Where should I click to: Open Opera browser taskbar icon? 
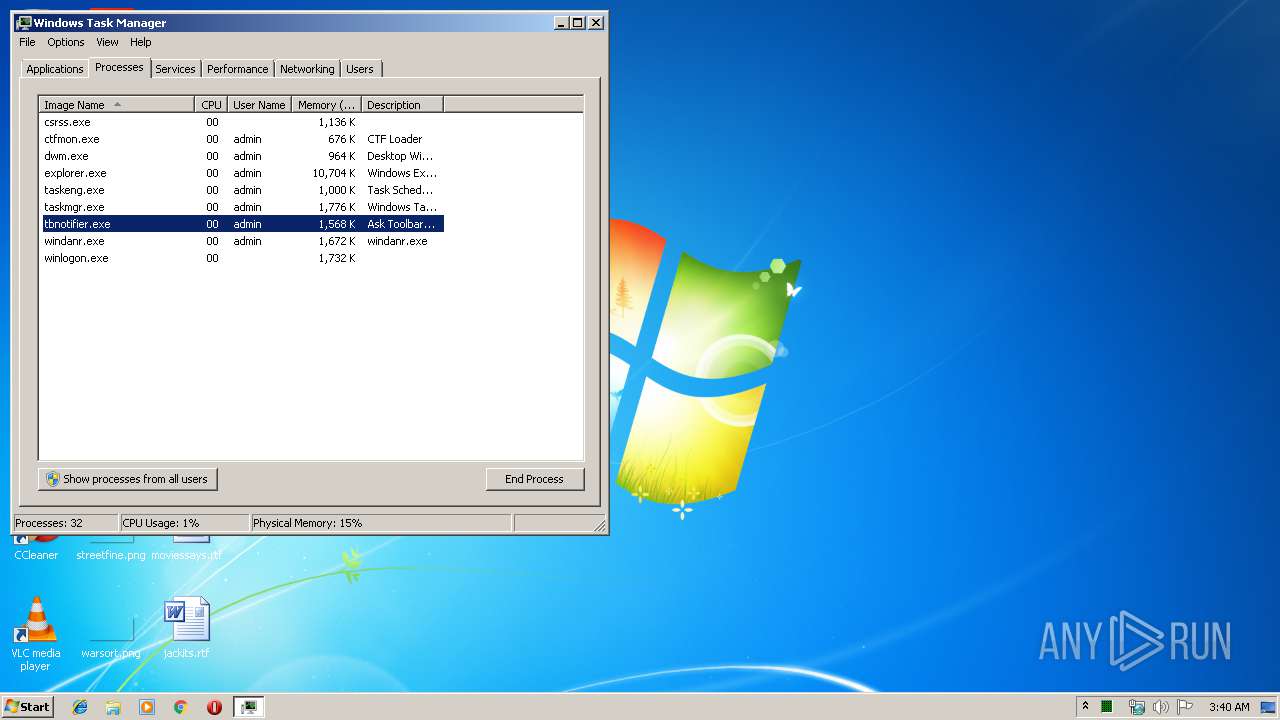tap(214, 707)
